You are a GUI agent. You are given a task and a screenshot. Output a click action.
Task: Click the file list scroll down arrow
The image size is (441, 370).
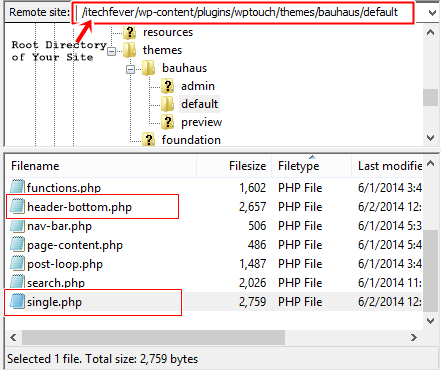click(x=431, y=321)
